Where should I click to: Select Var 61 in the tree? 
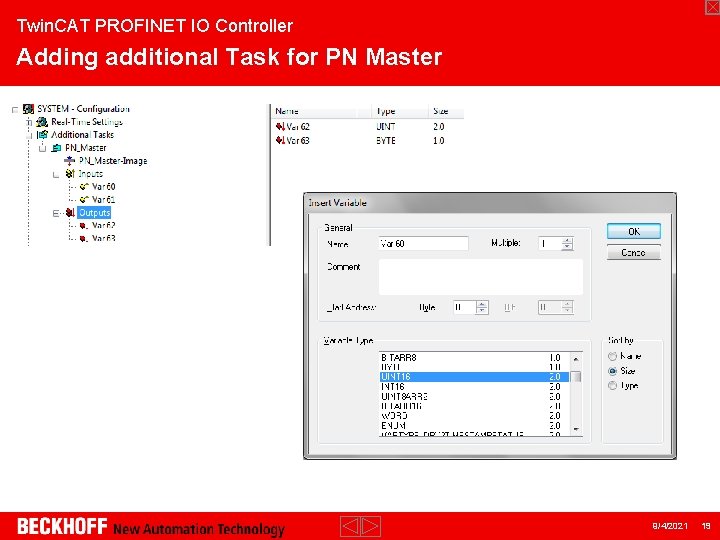pos(103,199)
